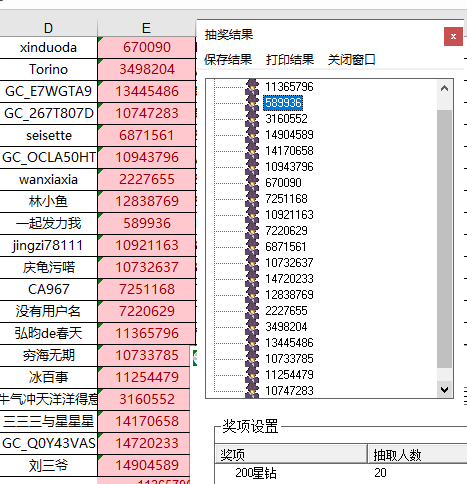This screenshot has width=467, height=484.
Task: Select winner 7220629 in the result tree
Action: click(286, 231)
